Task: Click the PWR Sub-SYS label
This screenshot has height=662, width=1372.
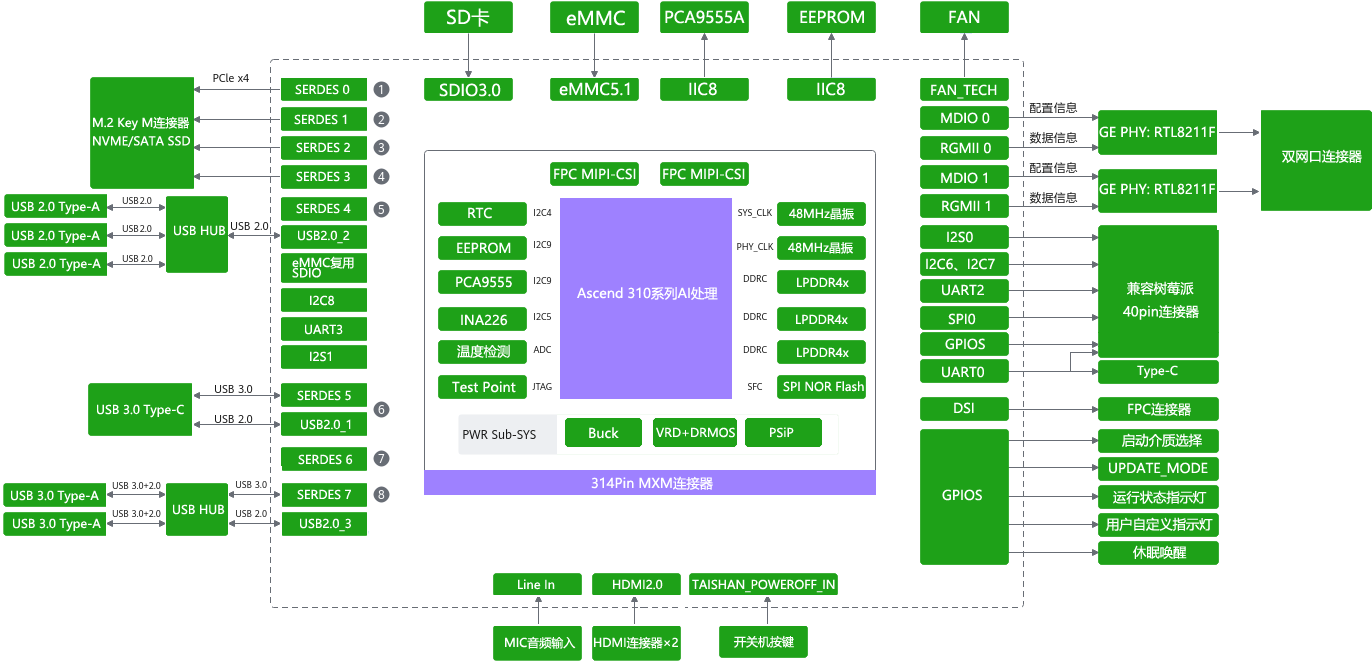Action: (x=499, y=435)
